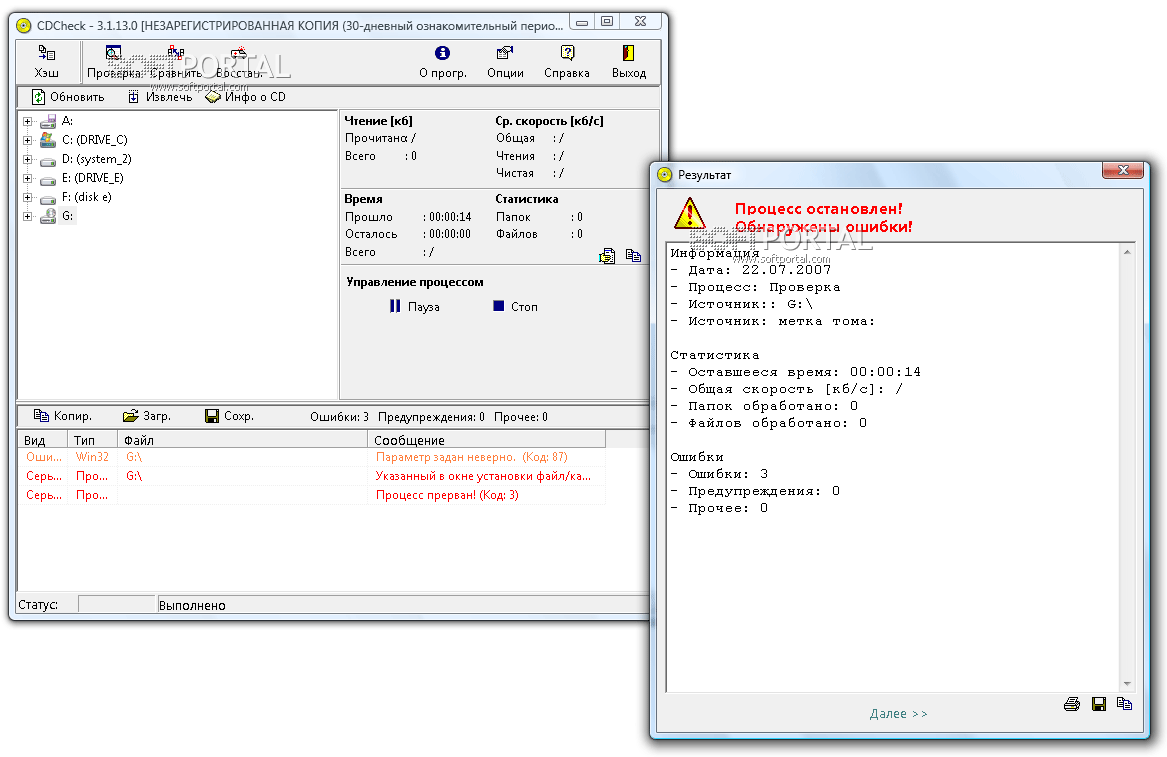Viewport: 1167px width, 757px height.
Task: Click the Хэш (Hash) toolbar icon
Action: (x=47, y=61)
